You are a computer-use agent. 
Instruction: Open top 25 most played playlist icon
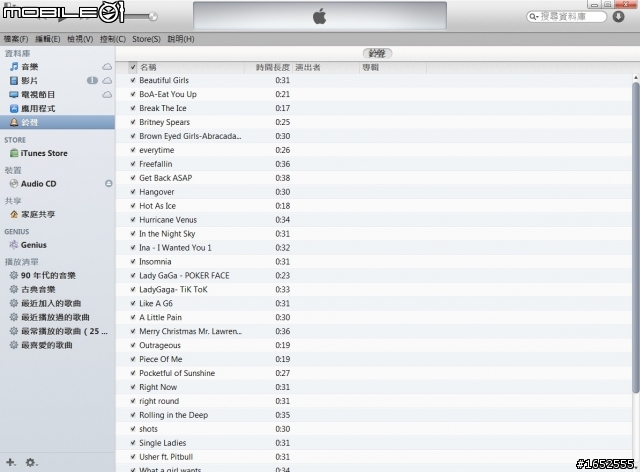14,331
